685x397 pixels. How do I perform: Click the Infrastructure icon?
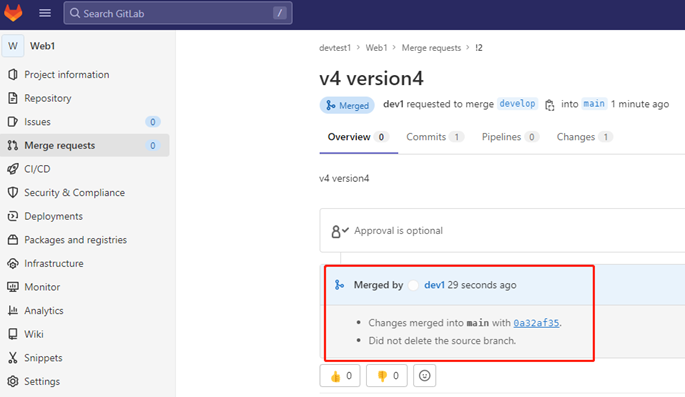pos(13,263)
